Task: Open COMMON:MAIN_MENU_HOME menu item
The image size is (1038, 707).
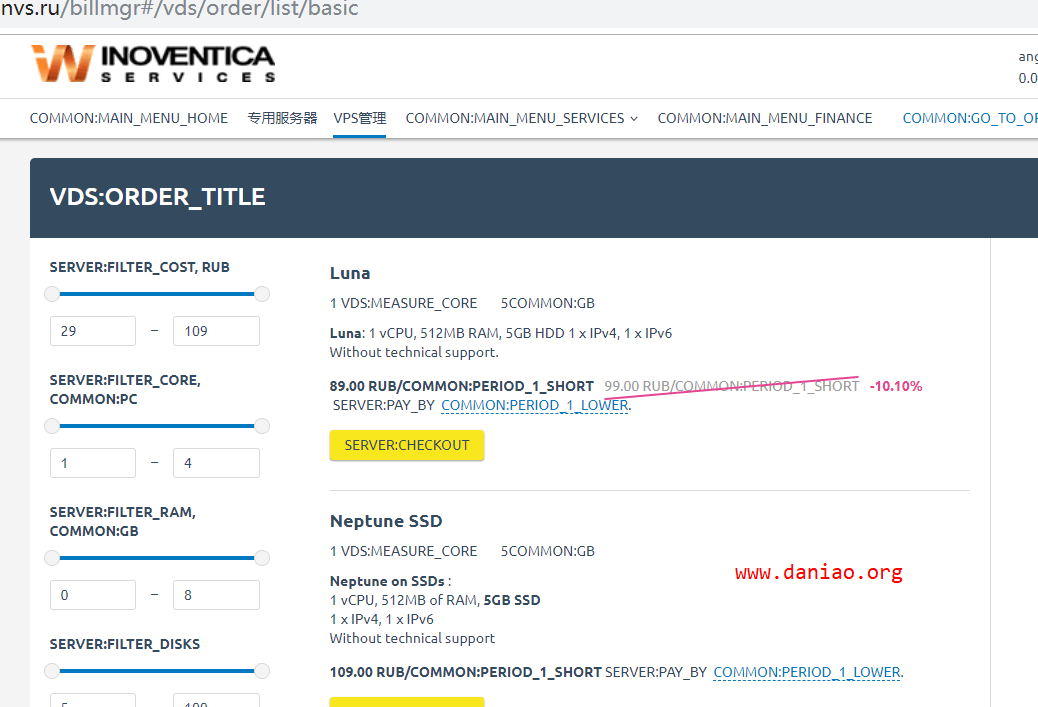Action: tap(128, 118)
